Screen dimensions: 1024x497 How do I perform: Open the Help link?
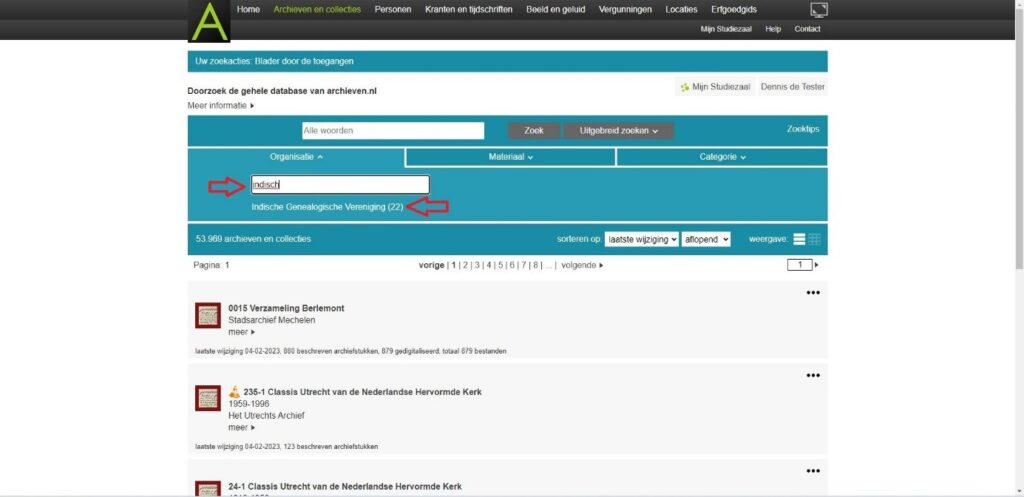[773, 29]
